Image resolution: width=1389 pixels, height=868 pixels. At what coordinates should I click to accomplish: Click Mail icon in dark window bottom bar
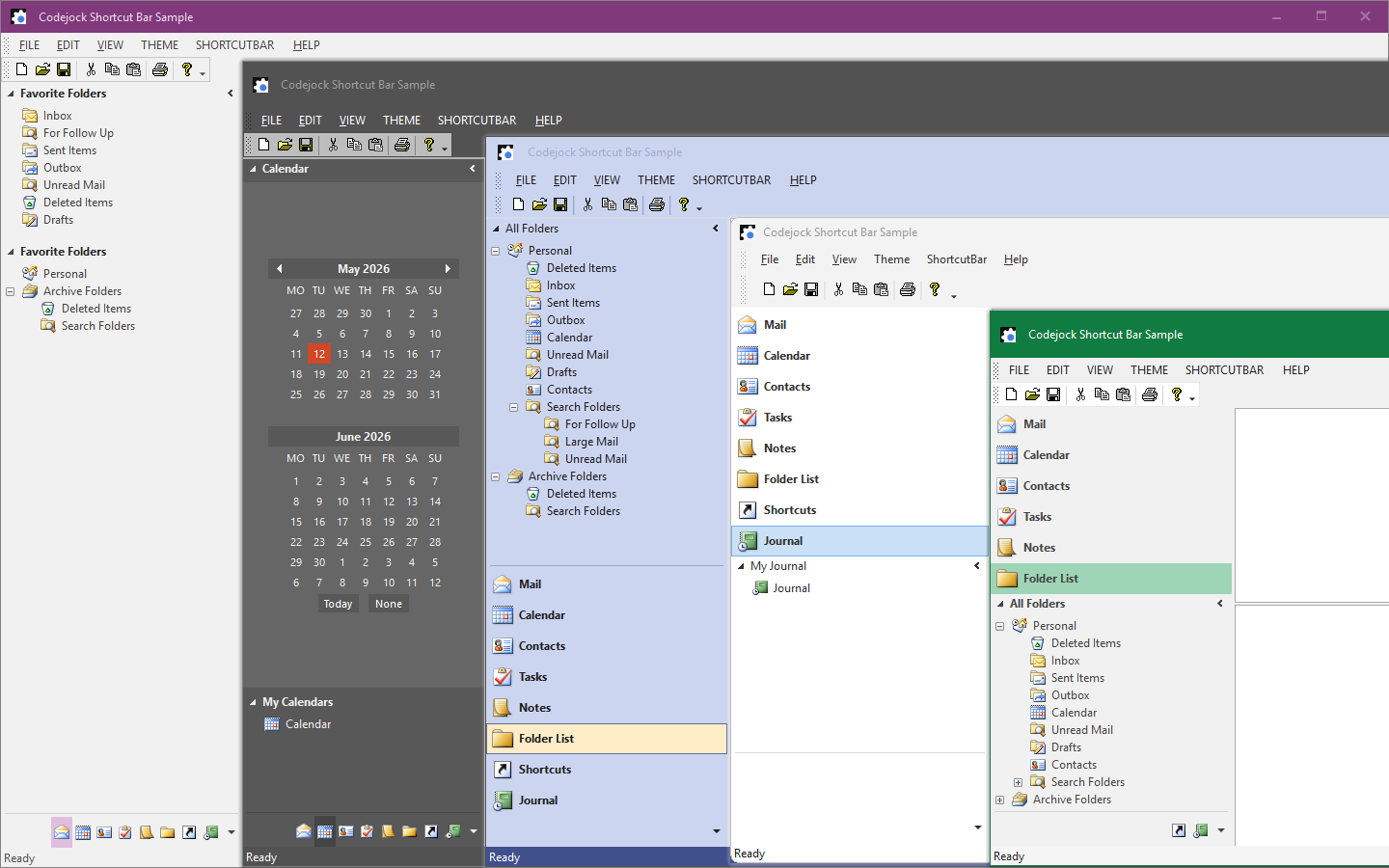point(304,831)
